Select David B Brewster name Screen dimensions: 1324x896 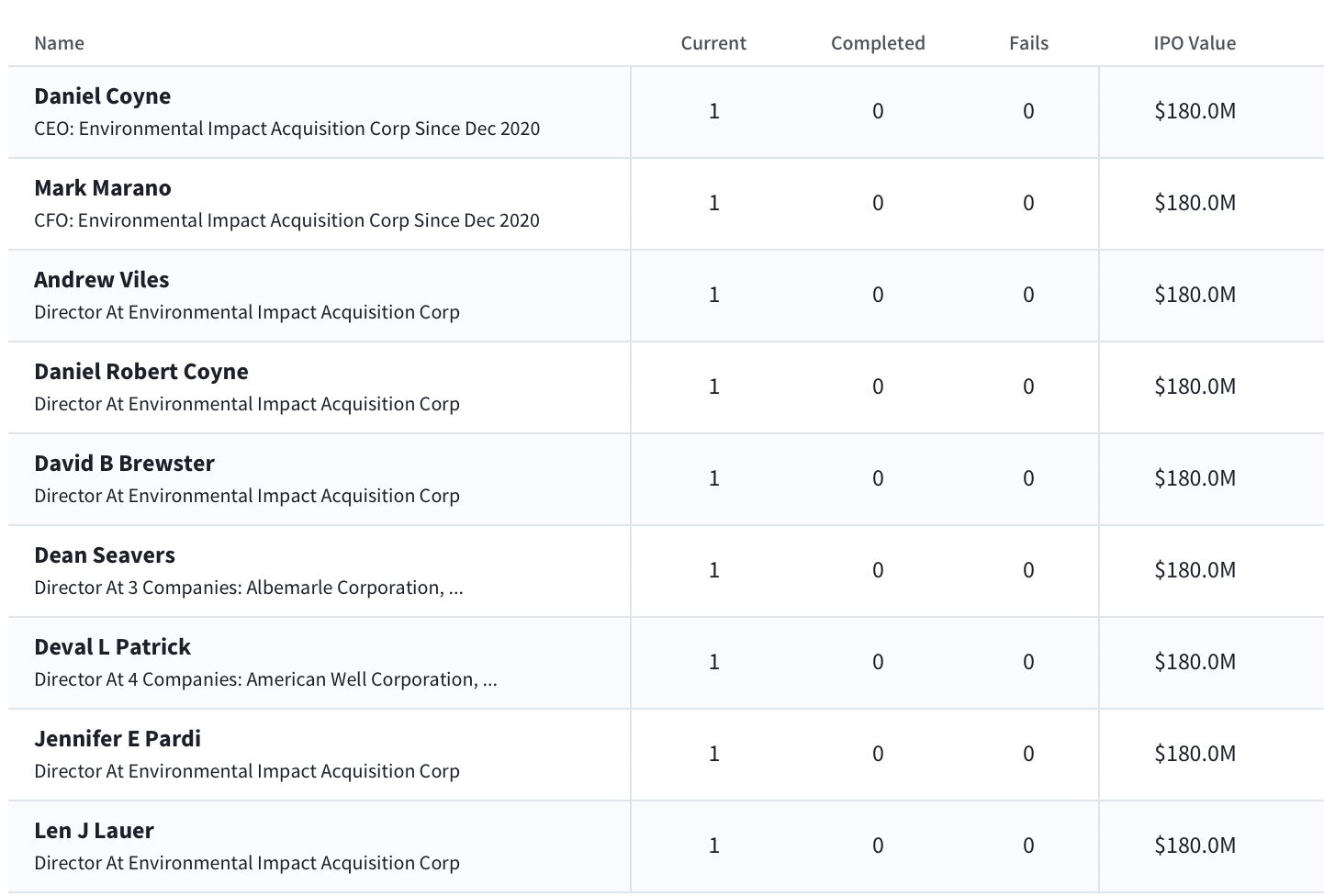124,464
